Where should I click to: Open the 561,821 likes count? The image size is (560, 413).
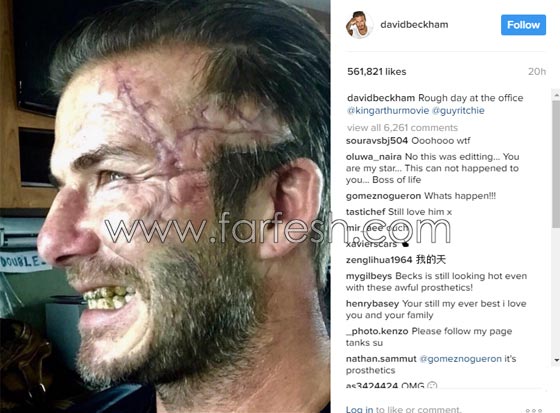pos(377,71)
